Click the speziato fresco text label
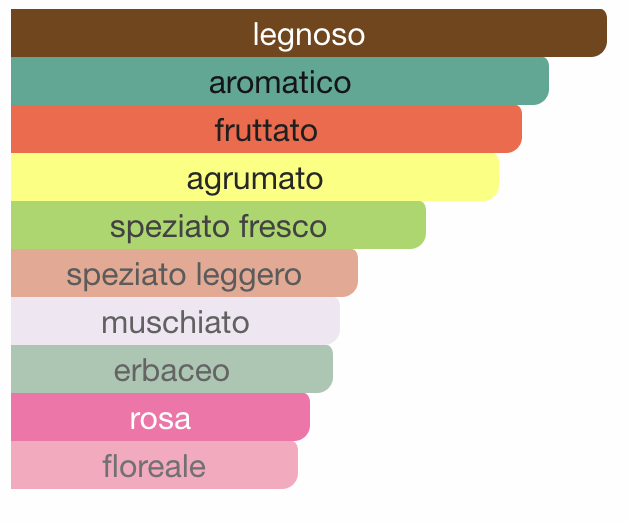The image size is (628, 522). pyautogui.click(x=218, y=228)
